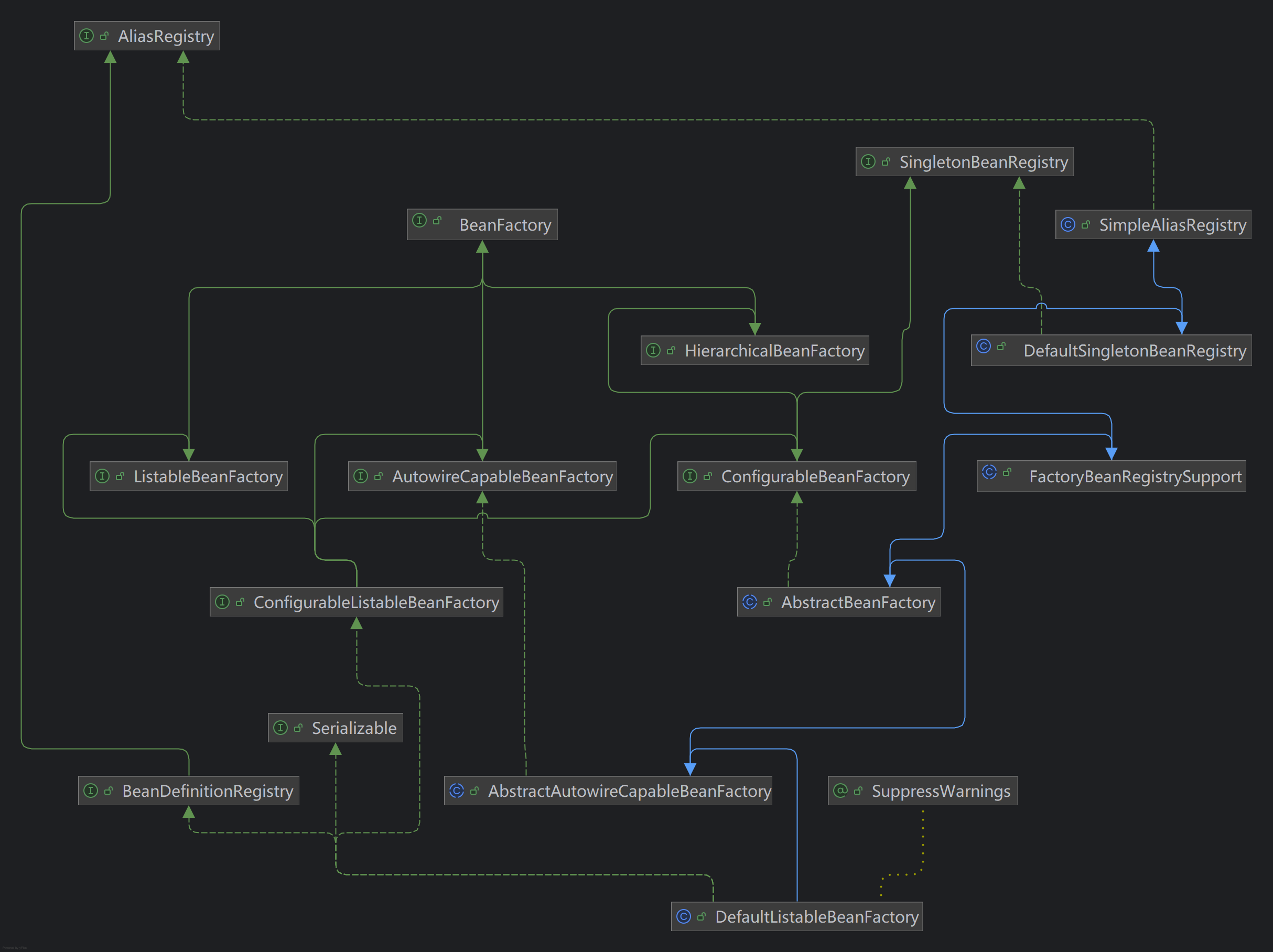Select the FactoryBeanRegistrySupport node label
Viewport: 1273px width, 952px height.
pos(1134,476)
